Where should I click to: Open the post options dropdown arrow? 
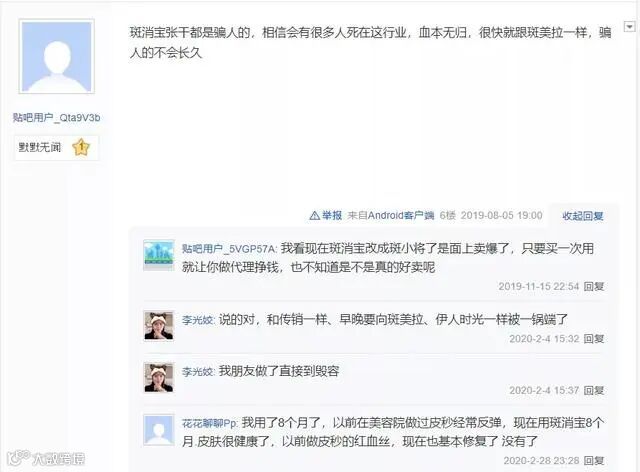(x=629, y=27)
